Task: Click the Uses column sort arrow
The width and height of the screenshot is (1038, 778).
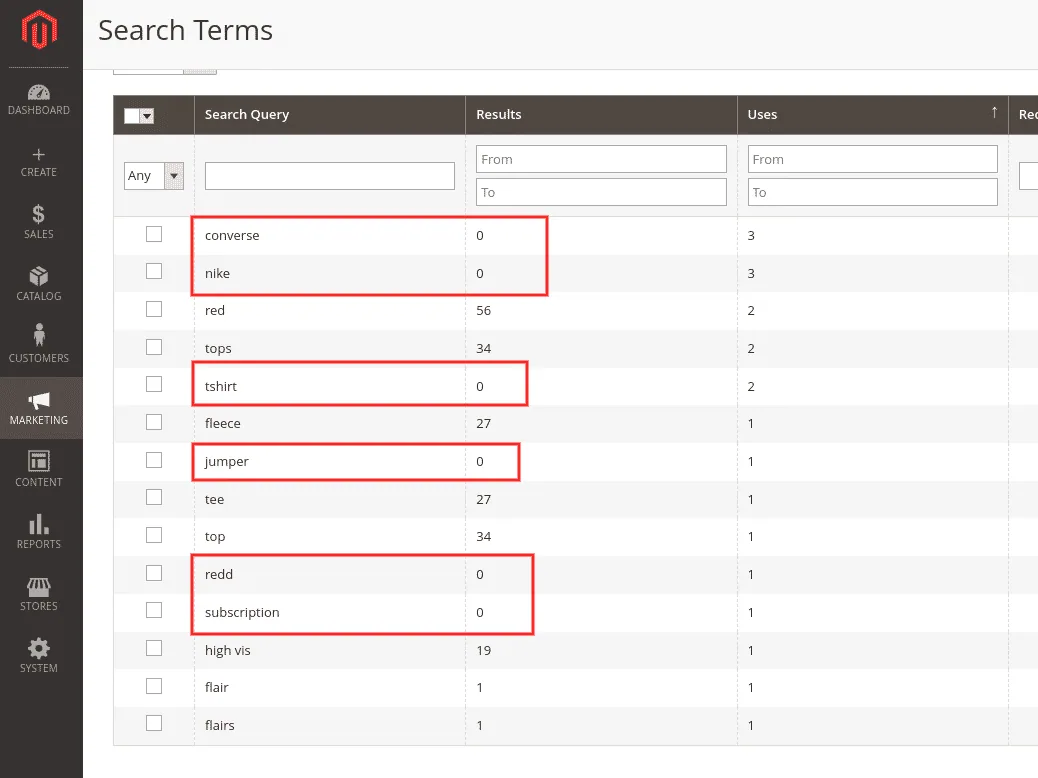Action: tap(994, 113)
